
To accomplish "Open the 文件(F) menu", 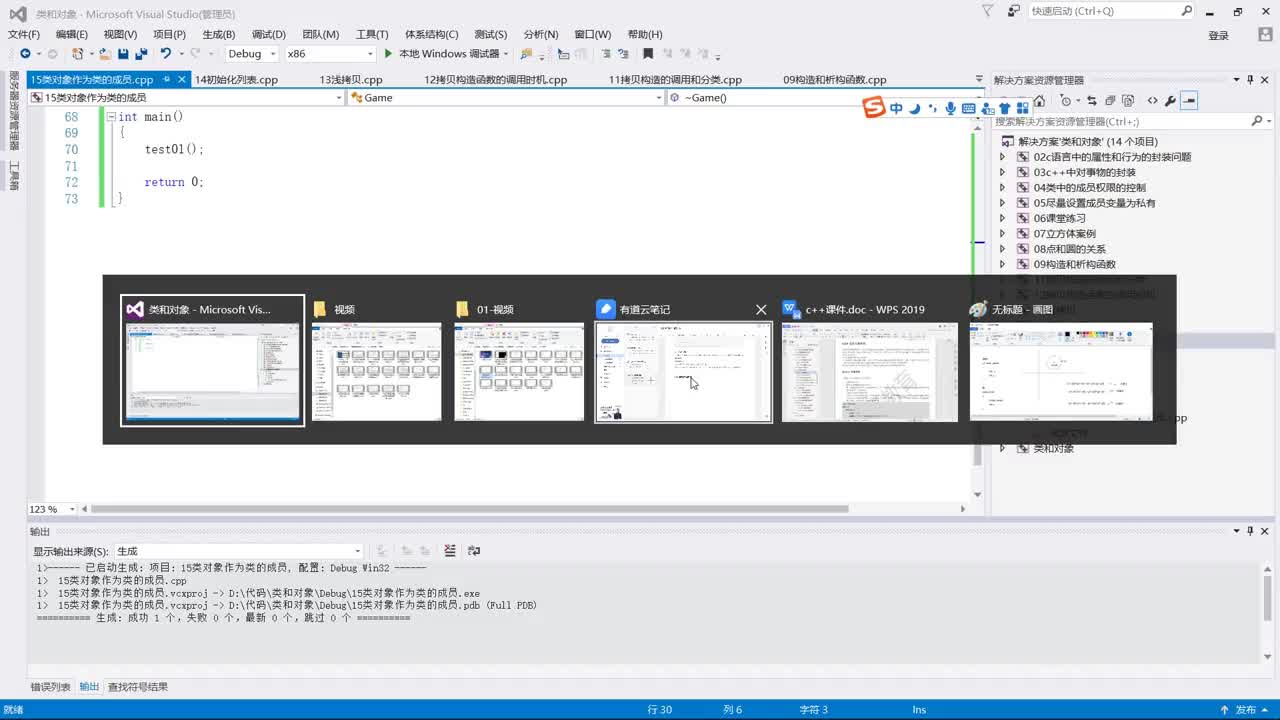I will (24, 34).
